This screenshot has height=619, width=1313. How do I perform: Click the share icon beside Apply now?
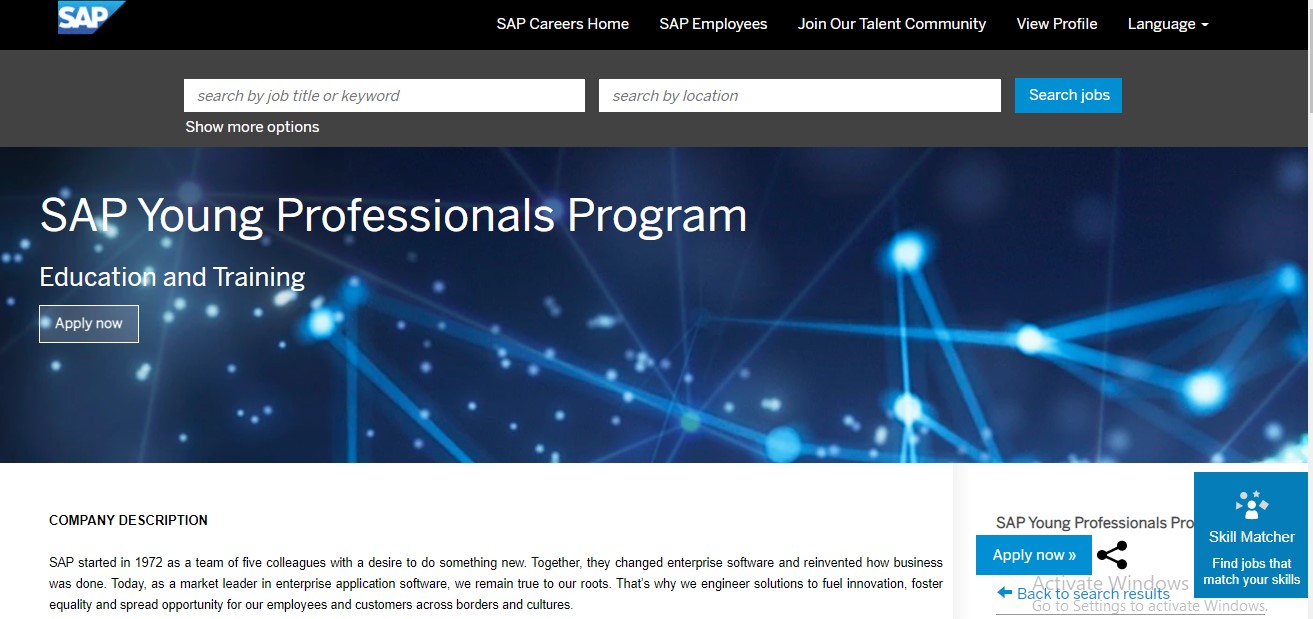pos(1112,555)
